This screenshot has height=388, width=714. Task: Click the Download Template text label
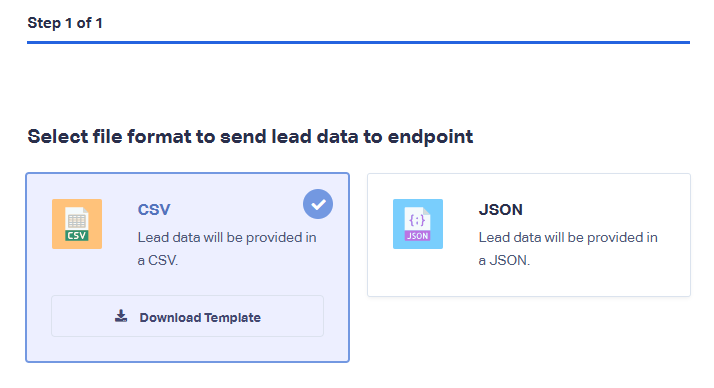click(x=200, y=317)
